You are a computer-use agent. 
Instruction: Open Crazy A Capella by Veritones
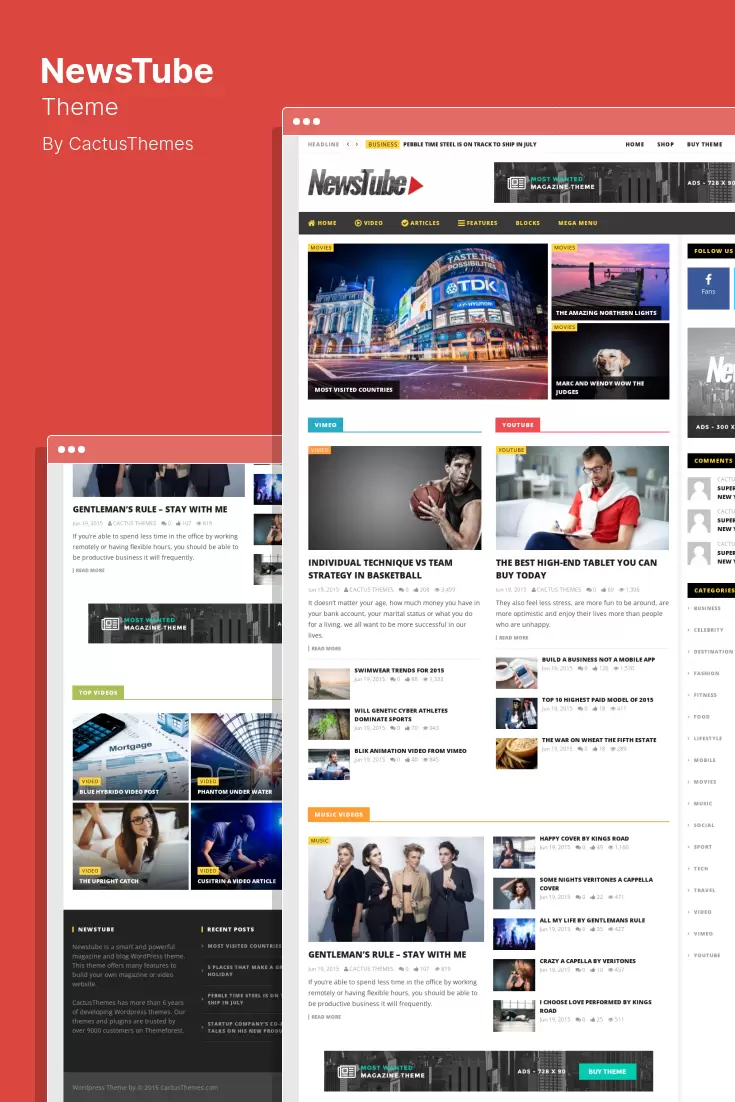pyautogui.click(x=587, y=961)
